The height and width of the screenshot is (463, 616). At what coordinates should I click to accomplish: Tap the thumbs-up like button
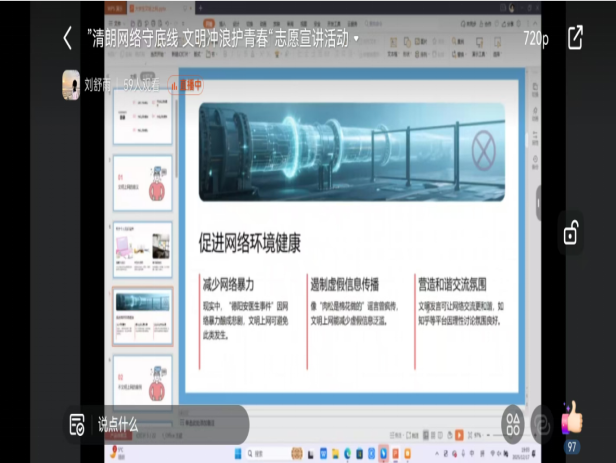572,417
